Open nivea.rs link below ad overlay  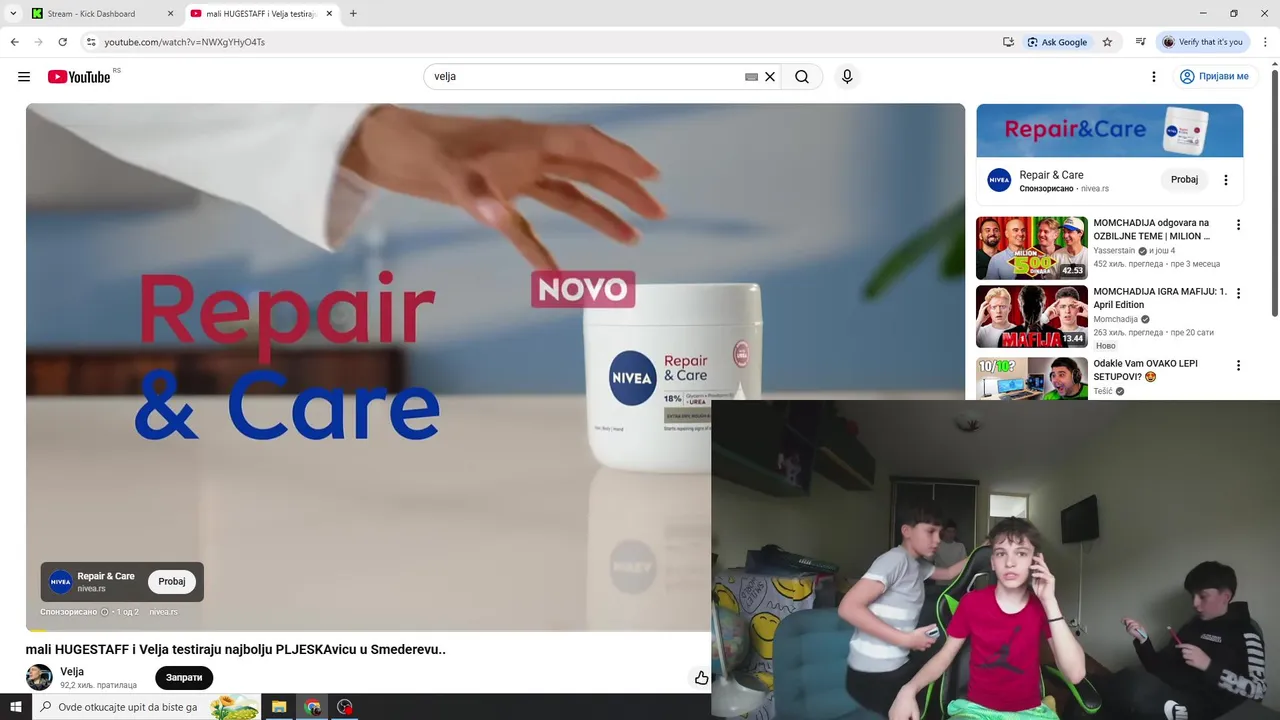click(x=163, y=612)
